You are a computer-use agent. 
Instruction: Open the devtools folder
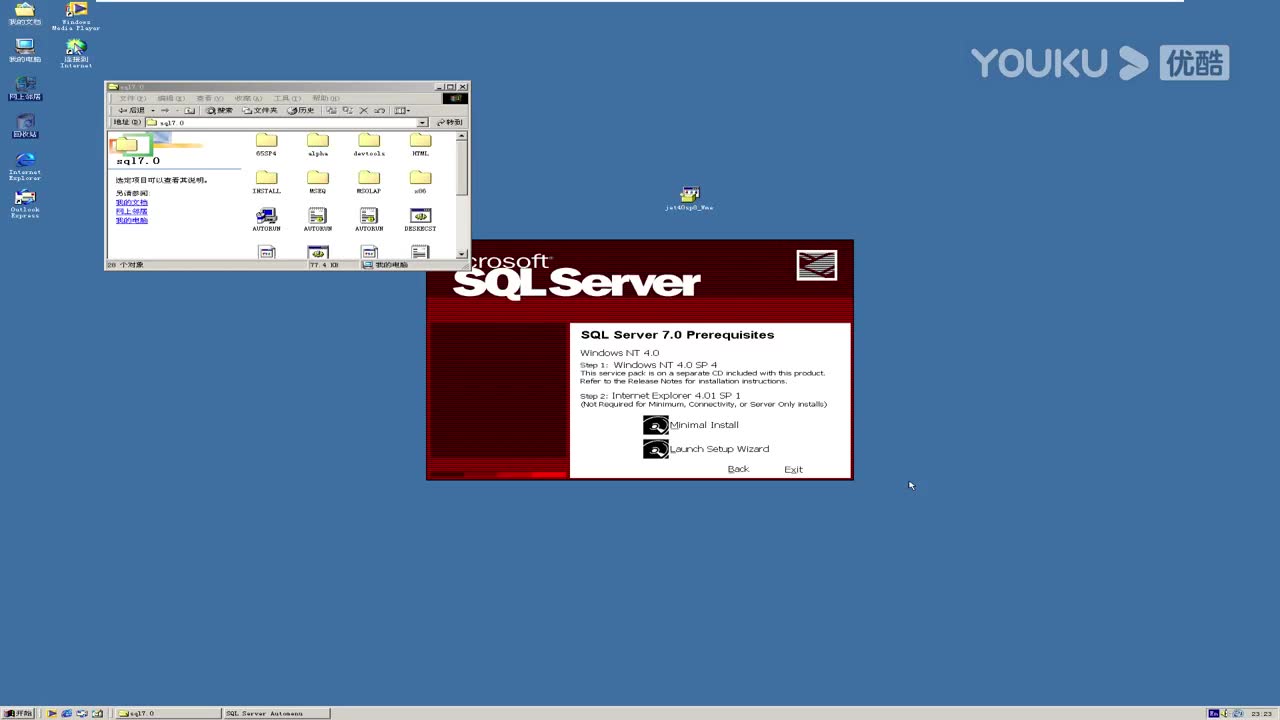pos(369,145)
